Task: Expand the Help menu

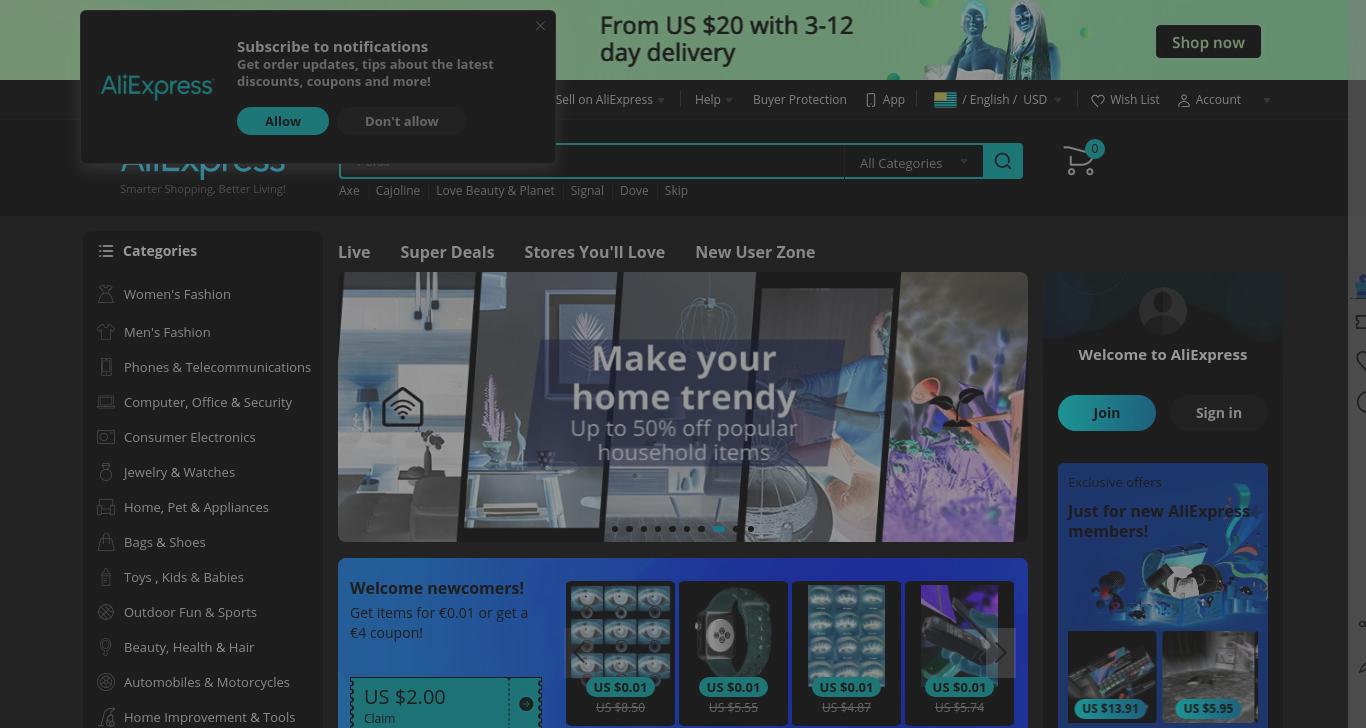Action: [714, 100]
